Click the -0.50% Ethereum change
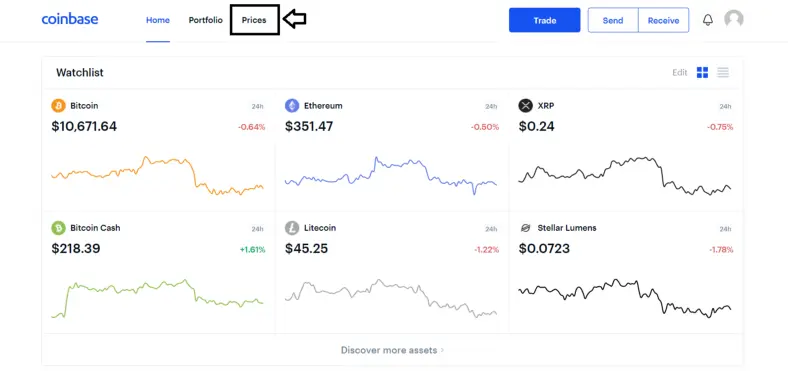This screenshot has height=371, width=788. tap(485, 127)
